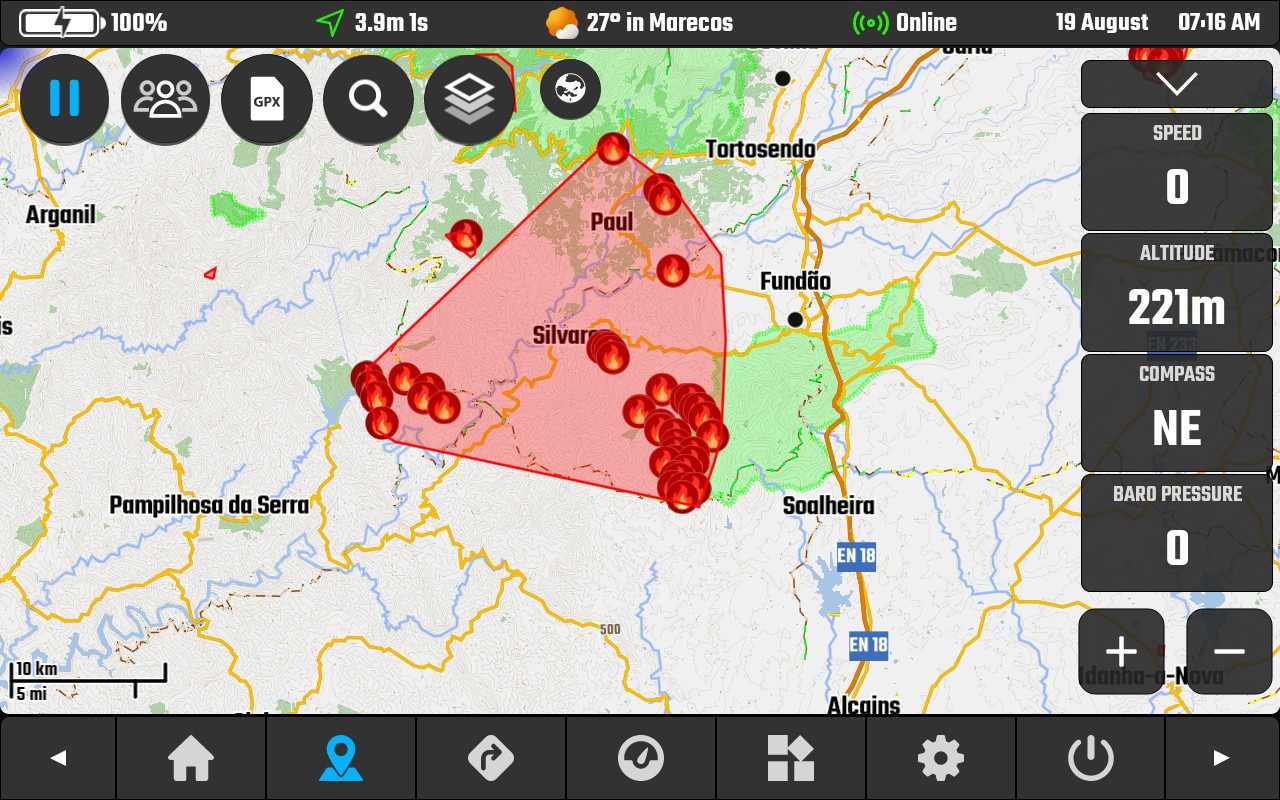Toggle the globe map overlay button
Screen dimensions: 1280x800
tap(570, 90)
